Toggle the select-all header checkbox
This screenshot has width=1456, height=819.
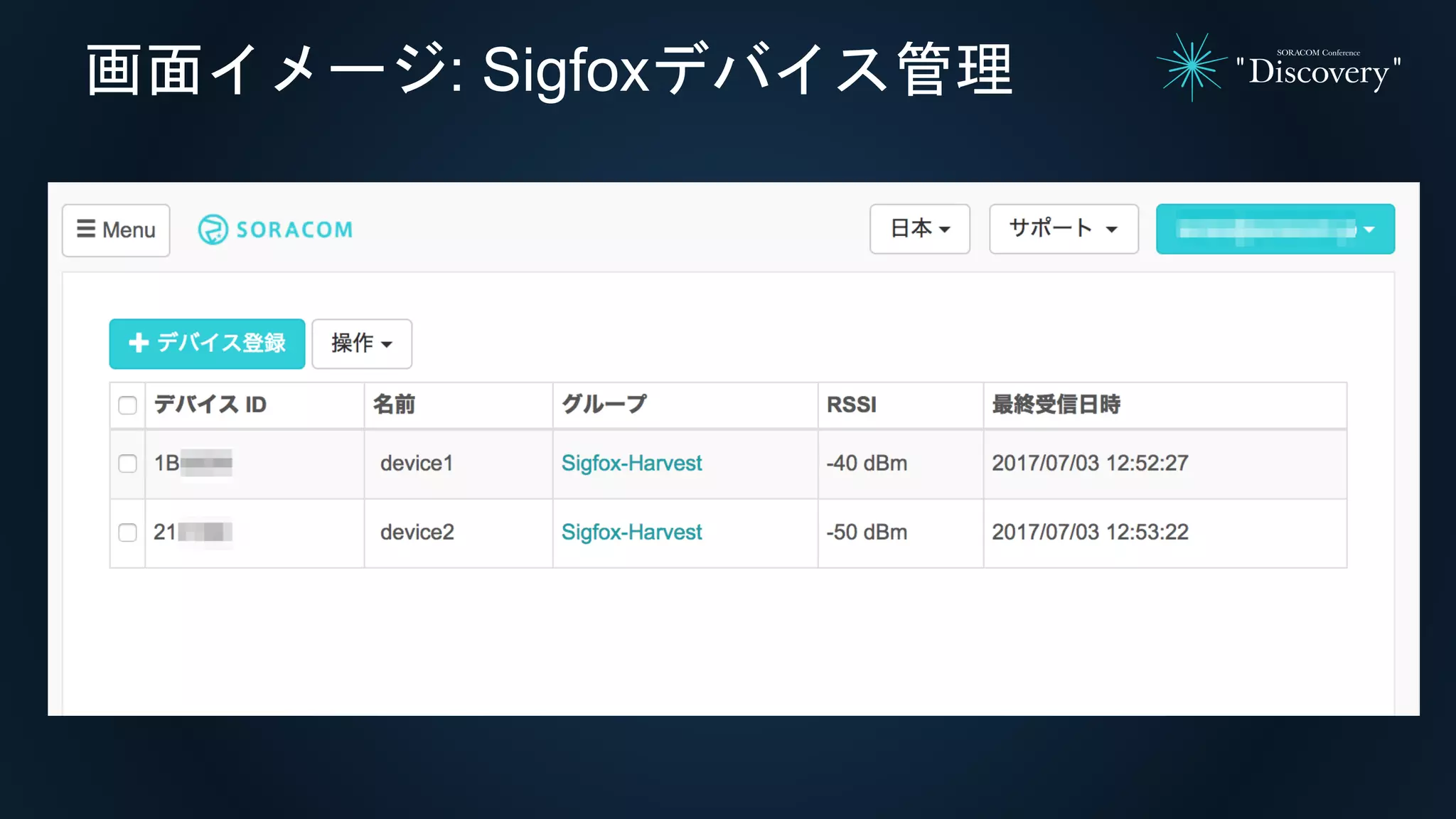tap(127, 405)
